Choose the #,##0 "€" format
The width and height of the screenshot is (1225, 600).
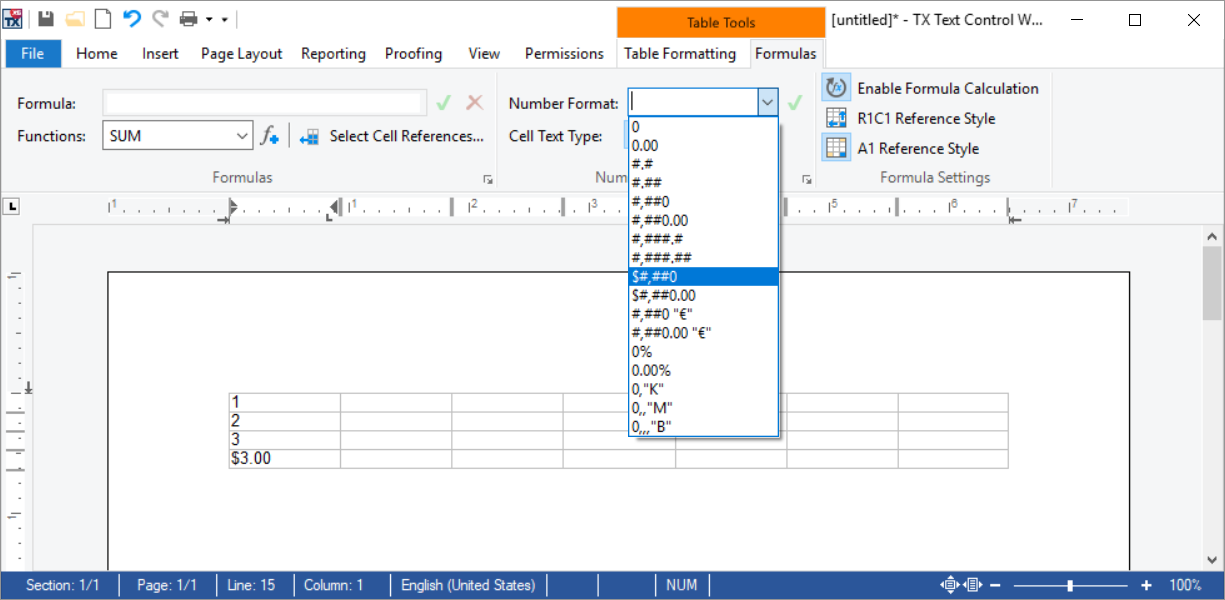[x=704, y=314]
